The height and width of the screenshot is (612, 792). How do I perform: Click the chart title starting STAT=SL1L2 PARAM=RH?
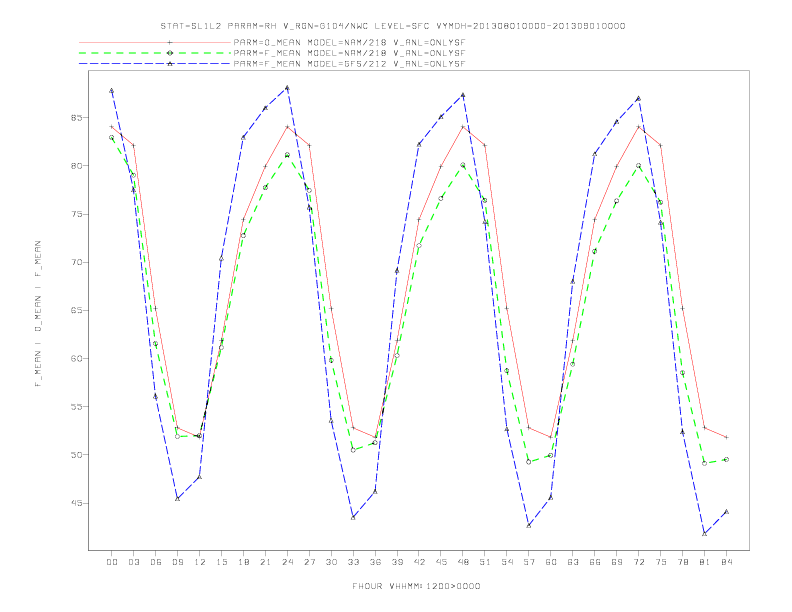pyautogui.click(x=393, y=26)
